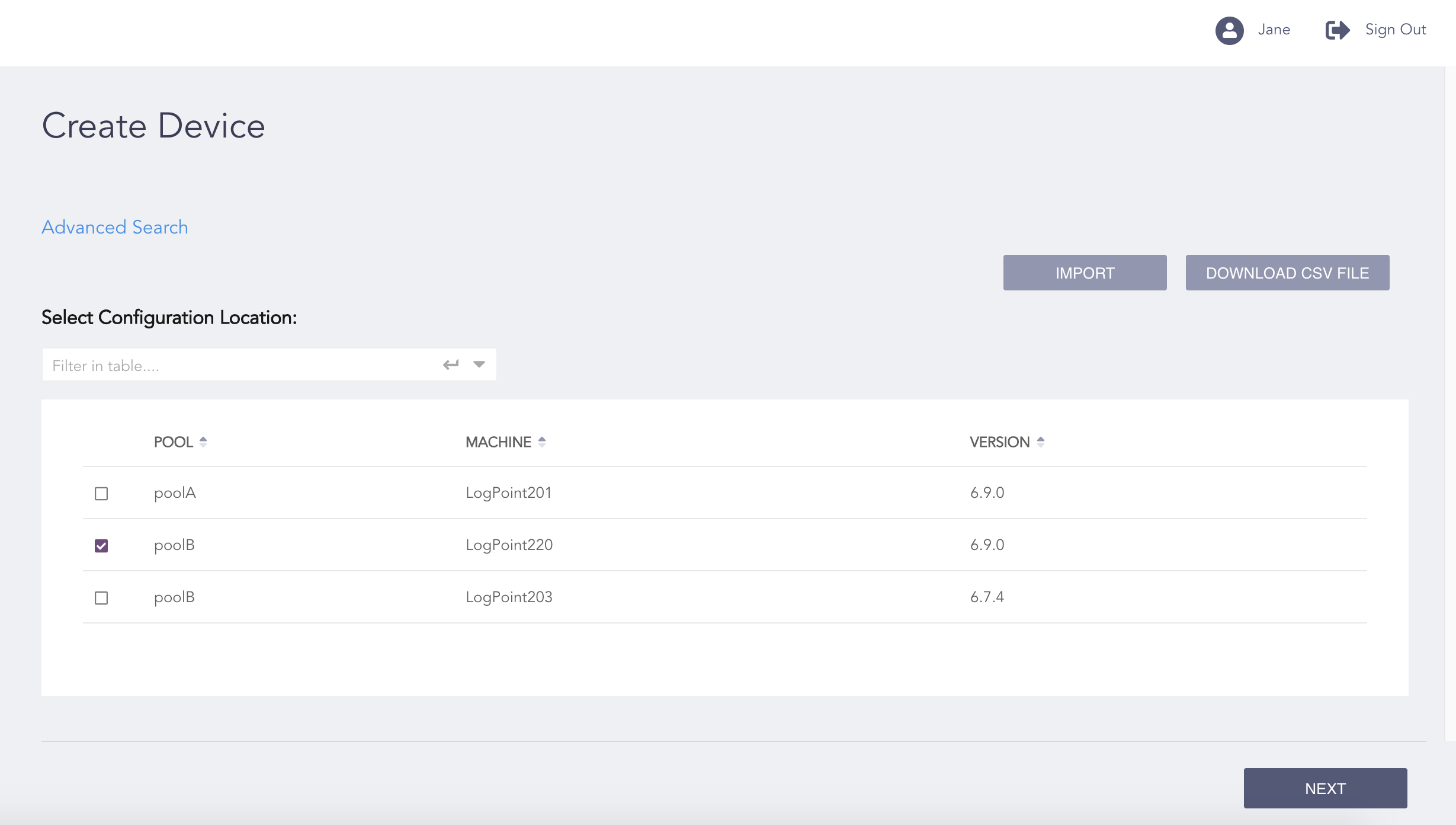1456x825 pixels.
Task: Click the Jane user avatar icon
Action: pyautogui.click(x=1229, y=30)
